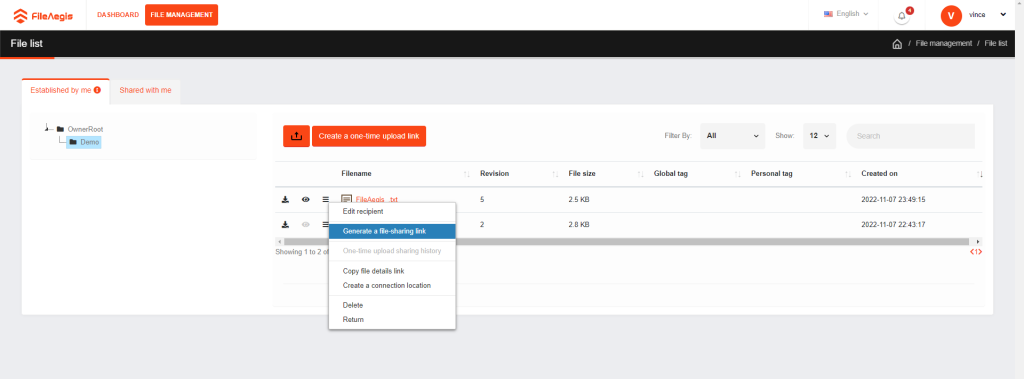
Task: Click the horizontal table scrollbar thumb
Action: pyautogui.click(x=626, y=242)
